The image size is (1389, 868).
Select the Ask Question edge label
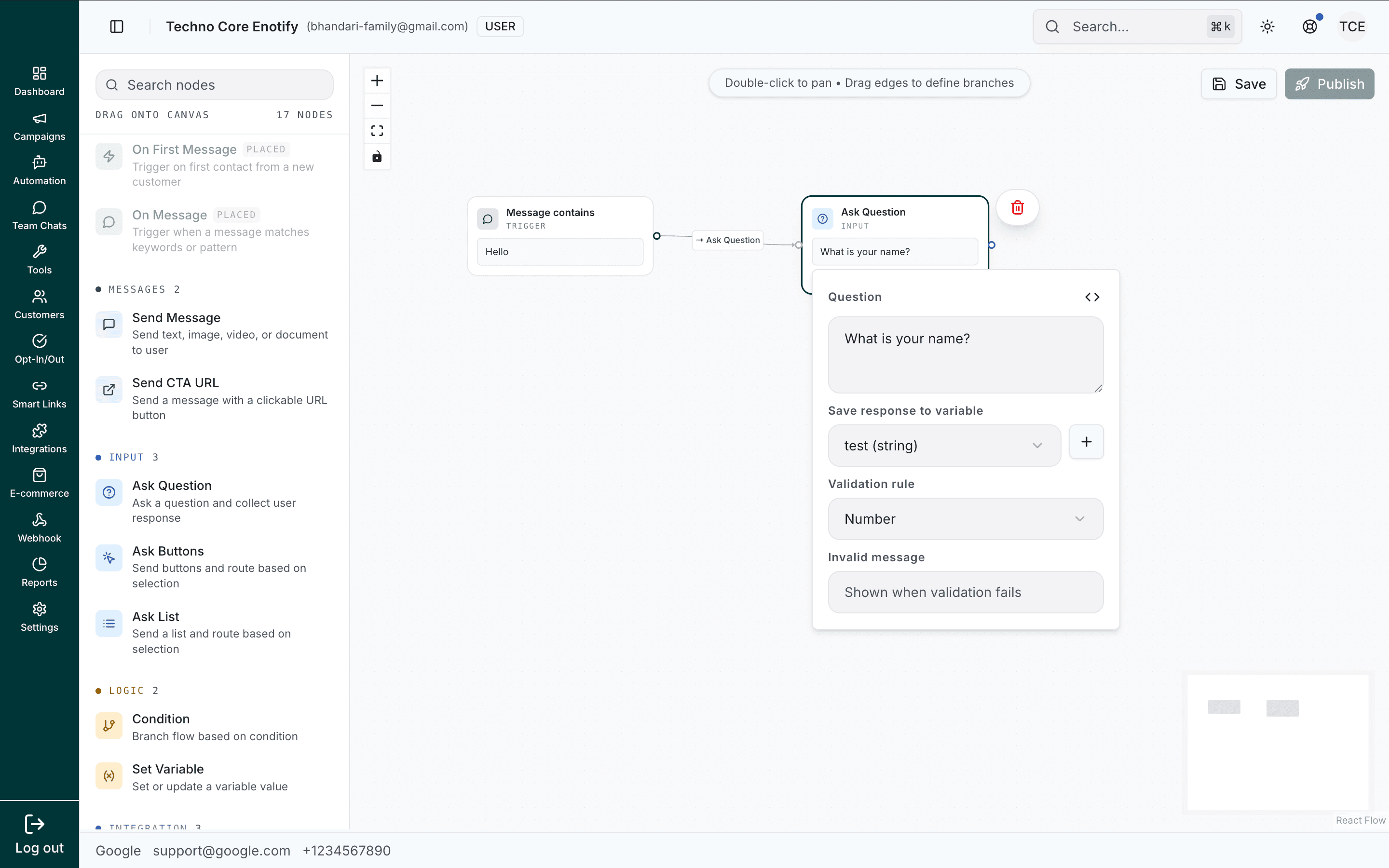[x=727, y=240]
